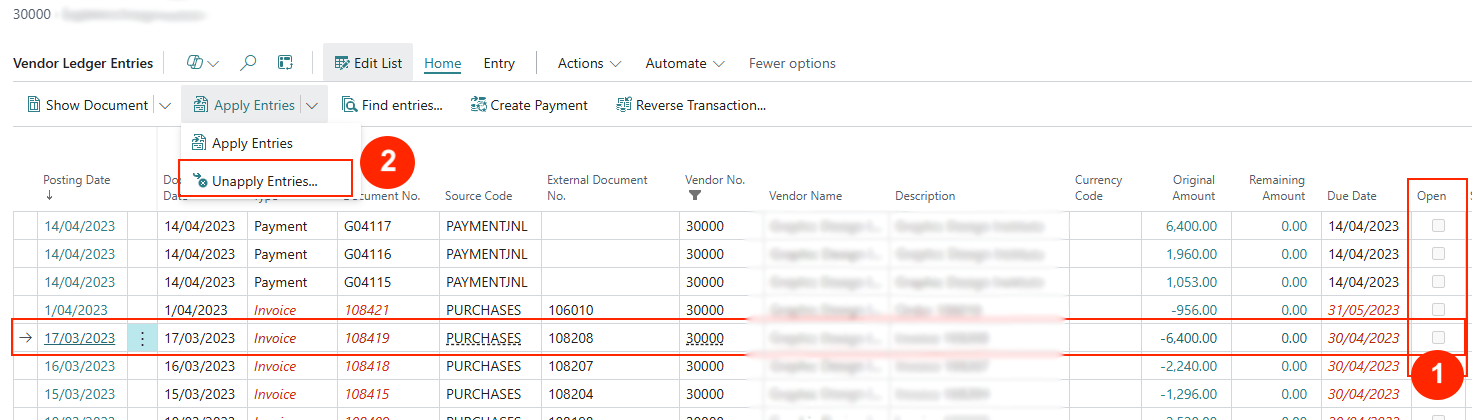Expand the Actions dropdown menu
The image size is (1472, 420).
click(589, 63)
